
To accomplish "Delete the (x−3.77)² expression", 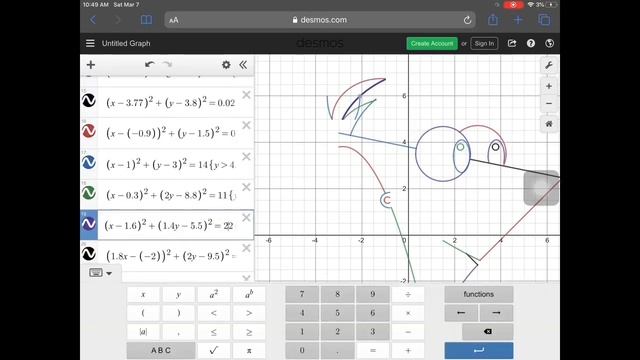I will (x=246, y=95).
